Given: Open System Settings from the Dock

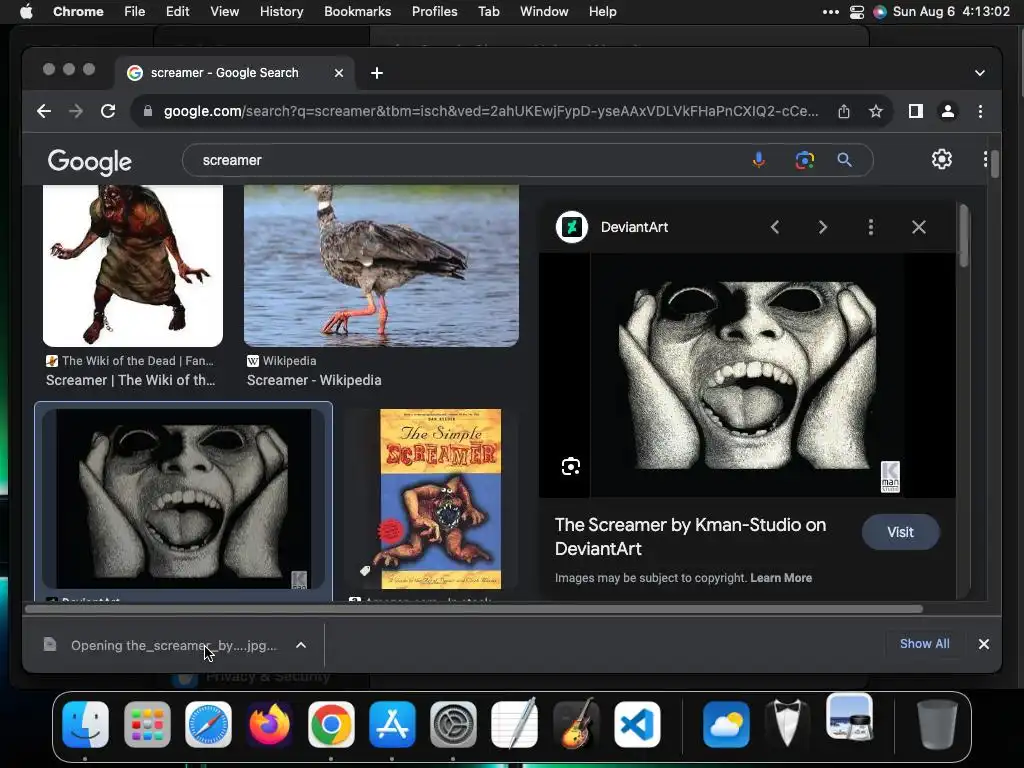Looking at the screenshot, I should tap(453, 724).
